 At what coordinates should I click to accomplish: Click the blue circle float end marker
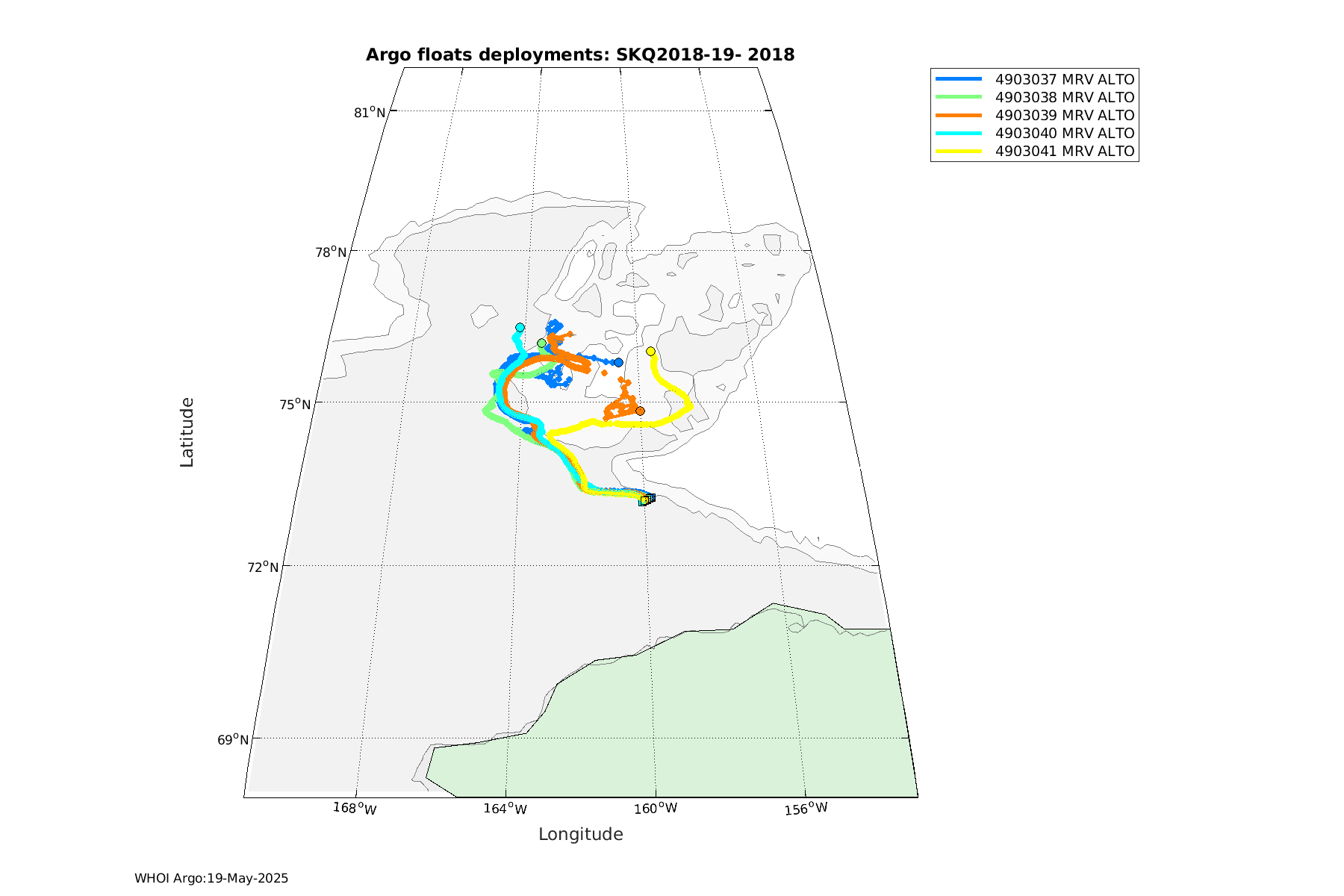click(x=618, y=362)
